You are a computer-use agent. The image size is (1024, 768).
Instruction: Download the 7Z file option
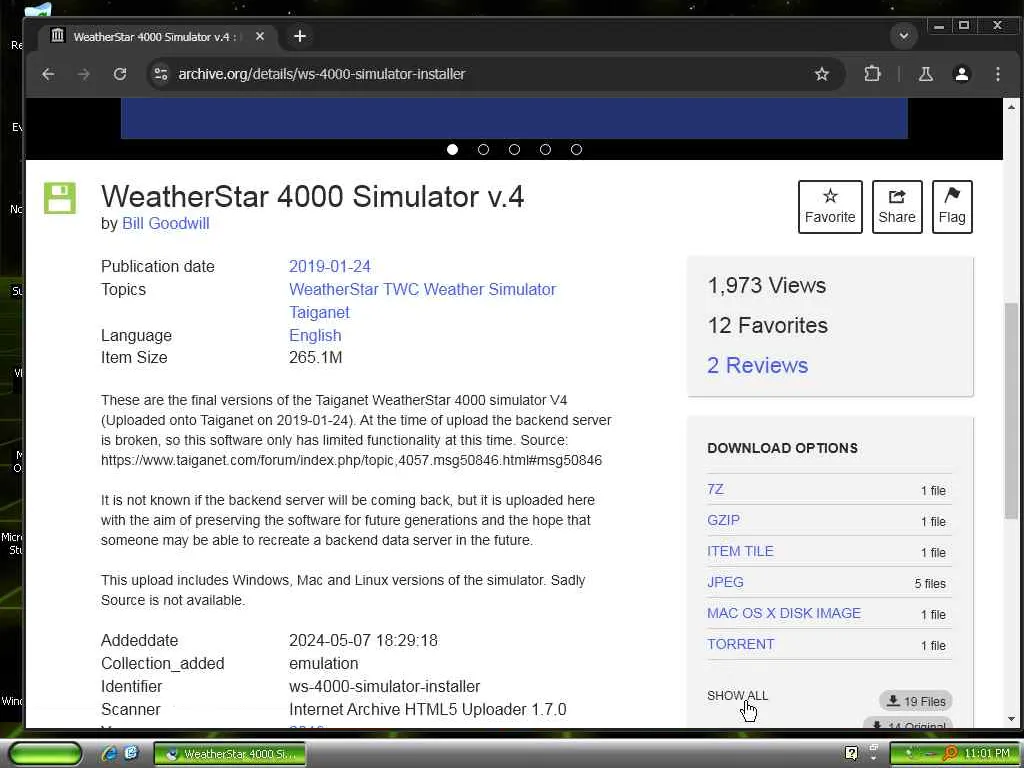pyautogui.click(x=715, y=489)
